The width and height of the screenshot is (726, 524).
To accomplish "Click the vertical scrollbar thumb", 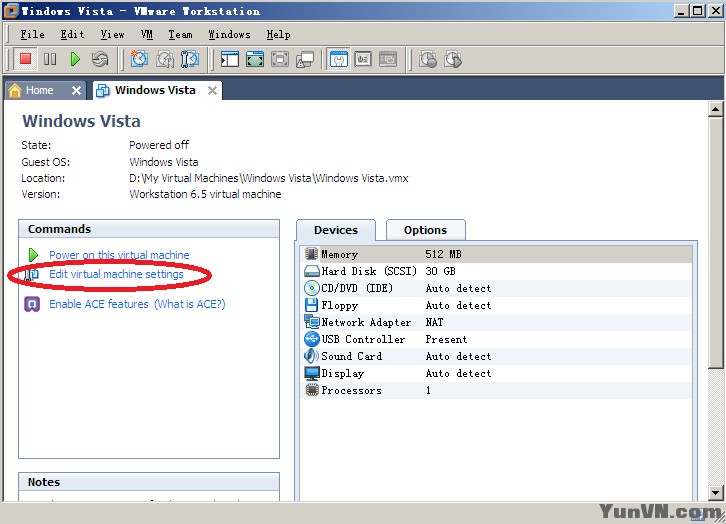I will [x=715, y=242].
